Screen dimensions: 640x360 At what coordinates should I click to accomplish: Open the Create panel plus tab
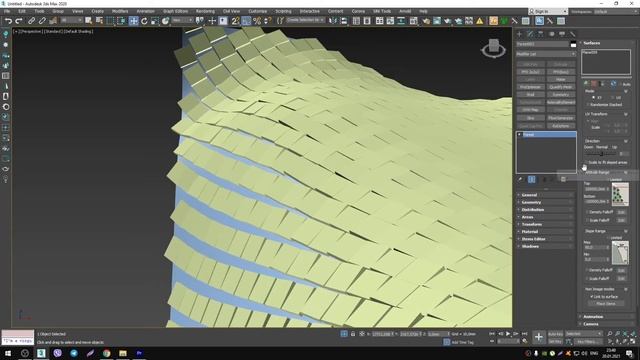519,34
